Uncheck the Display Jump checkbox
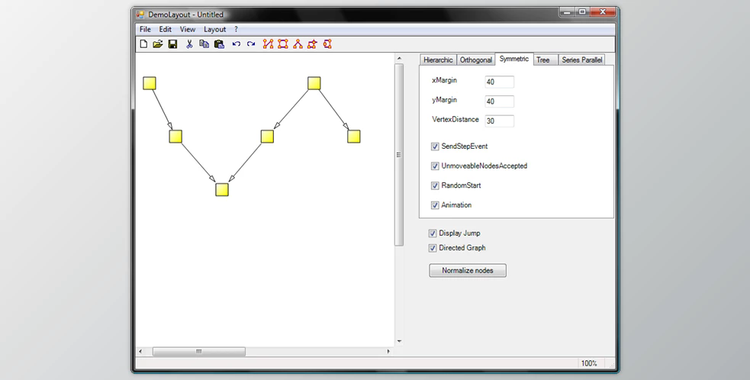This screenshot has width=750, height=380. [x=432, y=234]
